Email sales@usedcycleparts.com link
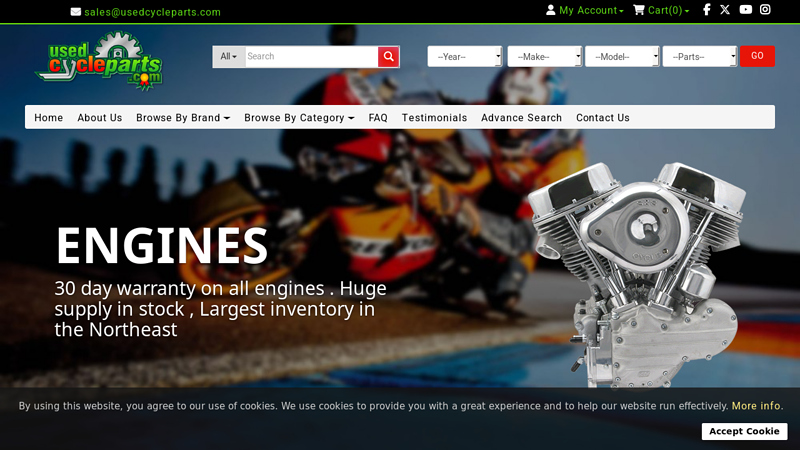 [153, 12]
